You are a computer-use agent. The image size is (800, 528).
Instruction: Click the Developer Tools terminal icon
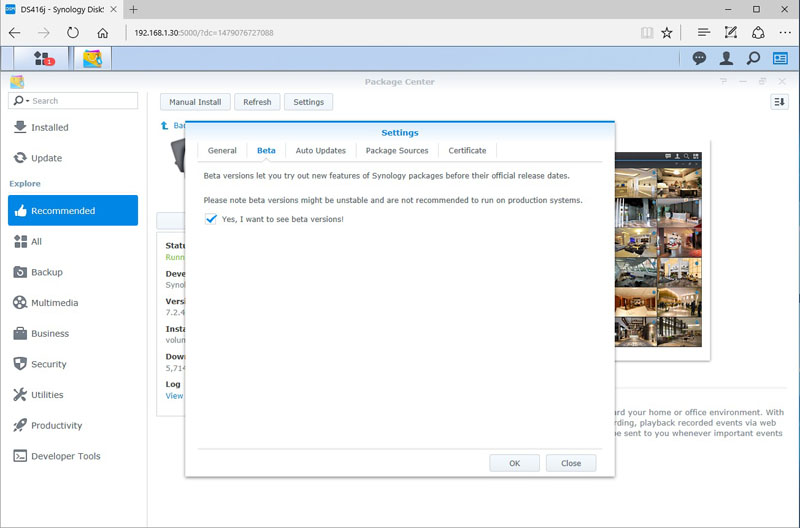[x=20, y=456]
